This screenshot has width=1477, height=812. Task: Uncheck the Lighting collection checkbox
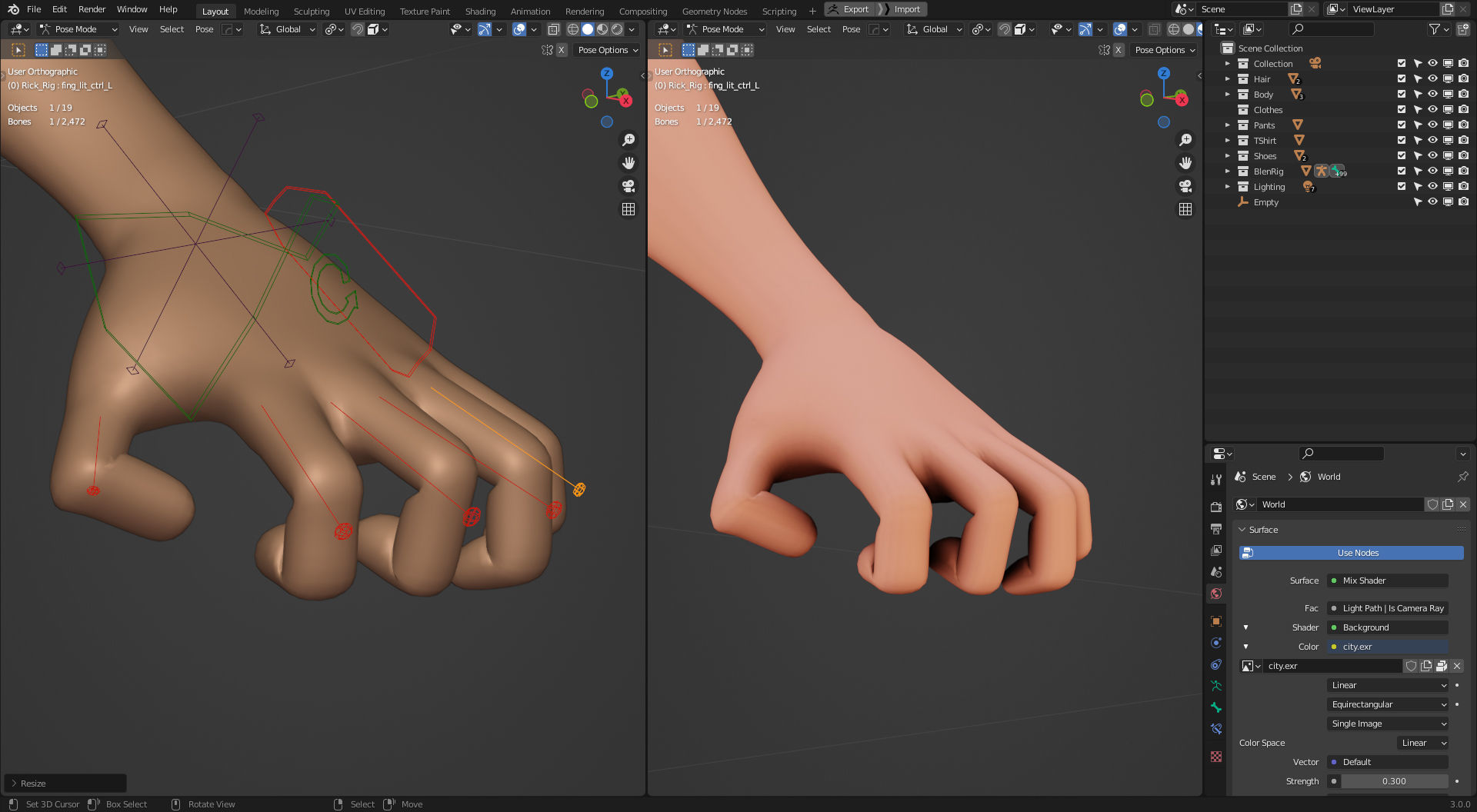[x=1402, y=187]
